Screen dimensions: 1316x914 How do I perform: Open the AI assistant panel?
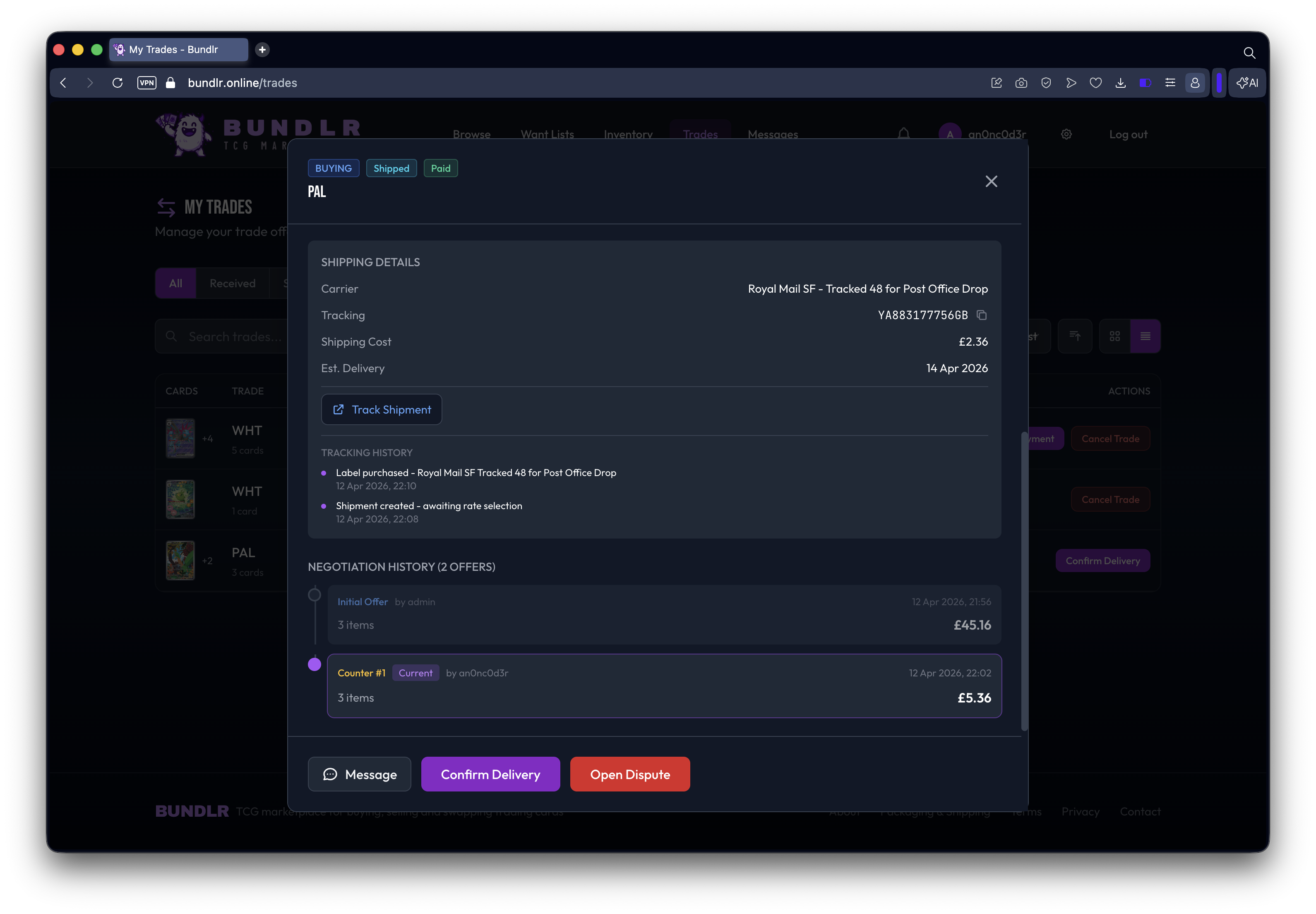(1247, 83)
